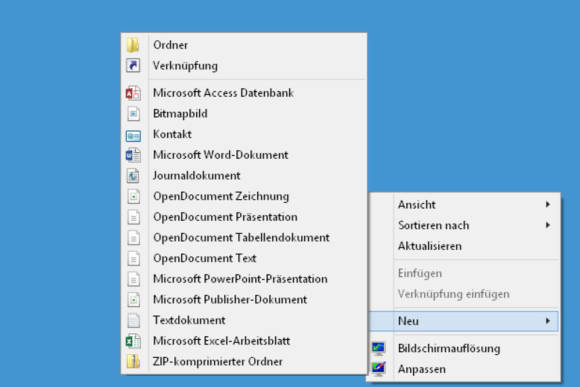Select Bitmapbild from the Neu submenu
580x387 pixels.
click(x=244, y=114)
